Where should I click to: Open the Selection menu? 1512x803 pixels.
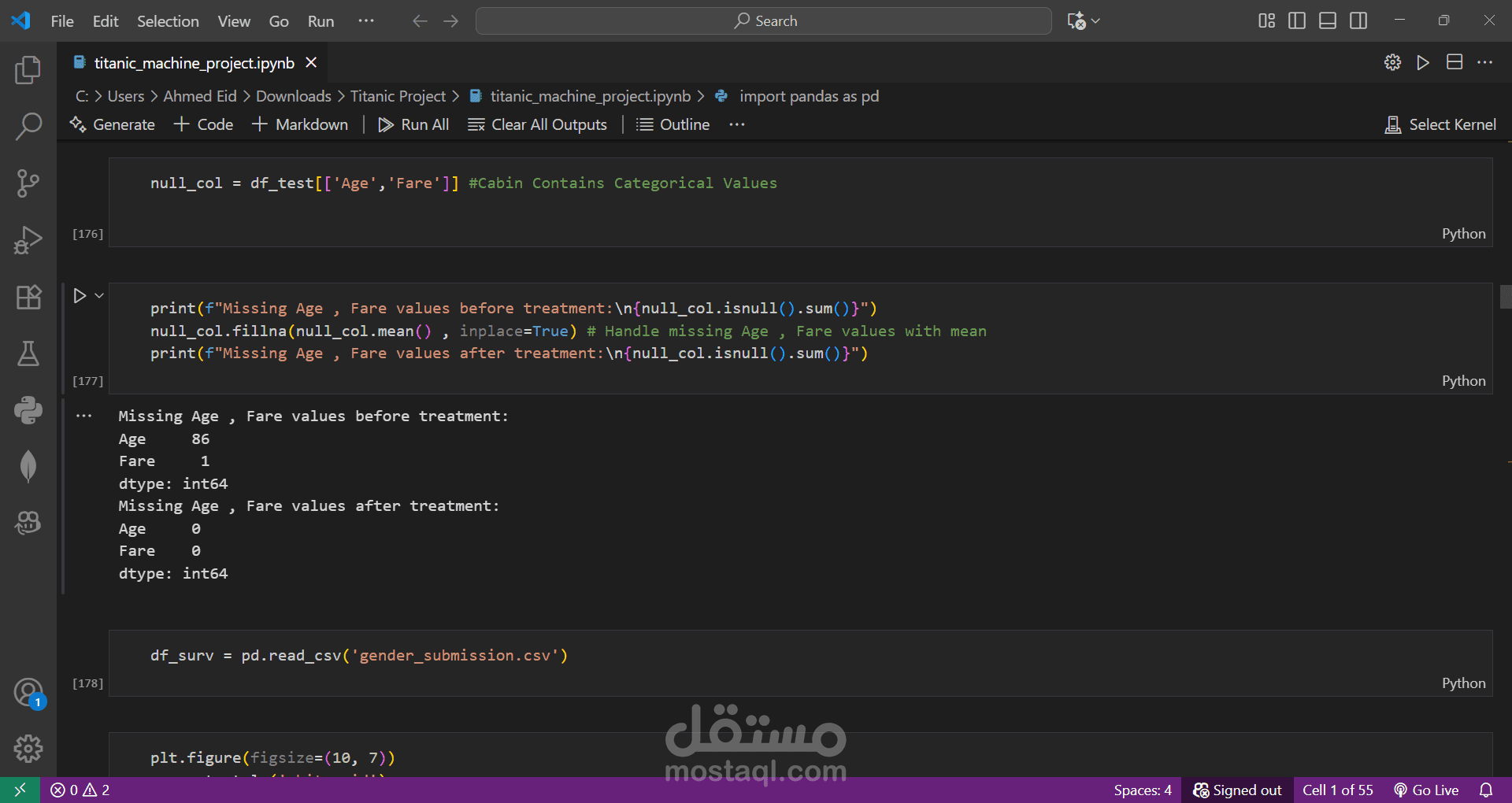tap(168, 21)
